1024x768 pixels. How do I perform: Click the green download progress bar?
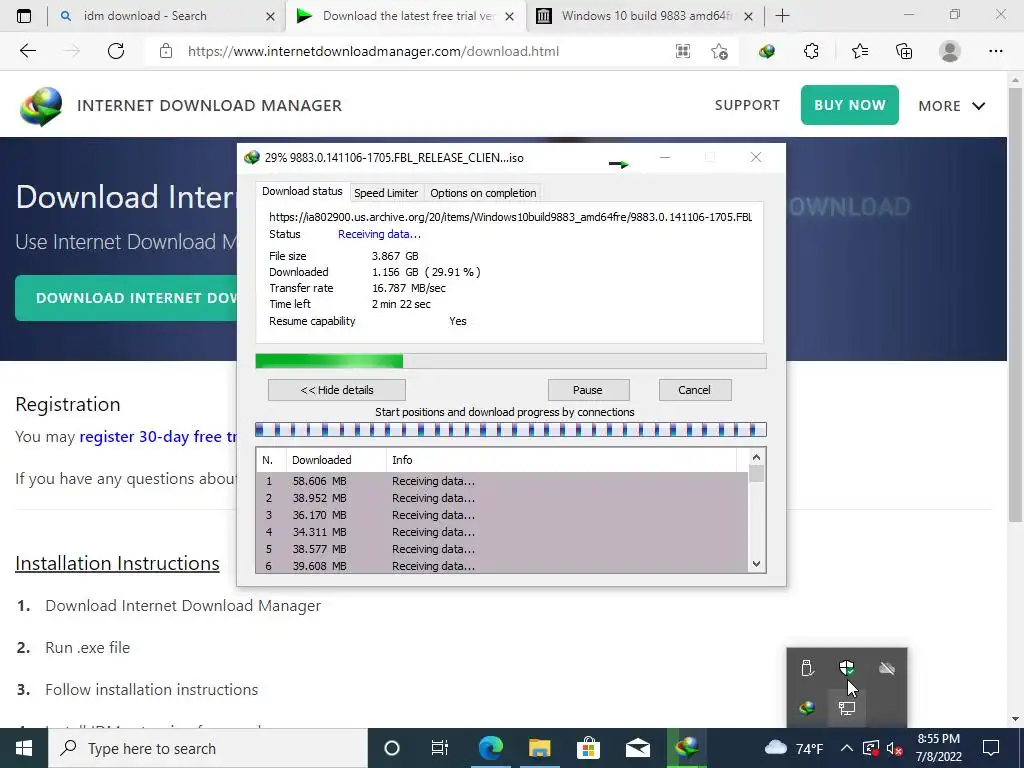pos(511,361)
